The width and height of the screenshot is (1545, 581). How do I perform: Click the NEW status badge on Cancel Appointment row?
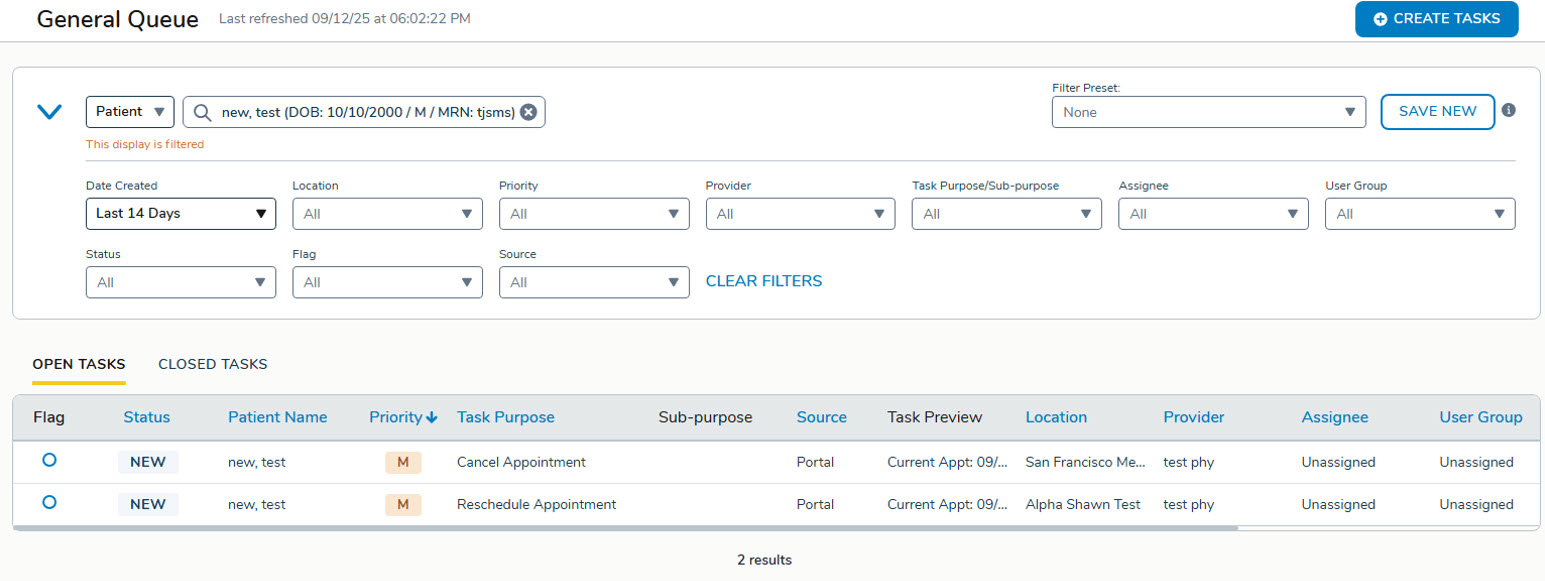148,462
